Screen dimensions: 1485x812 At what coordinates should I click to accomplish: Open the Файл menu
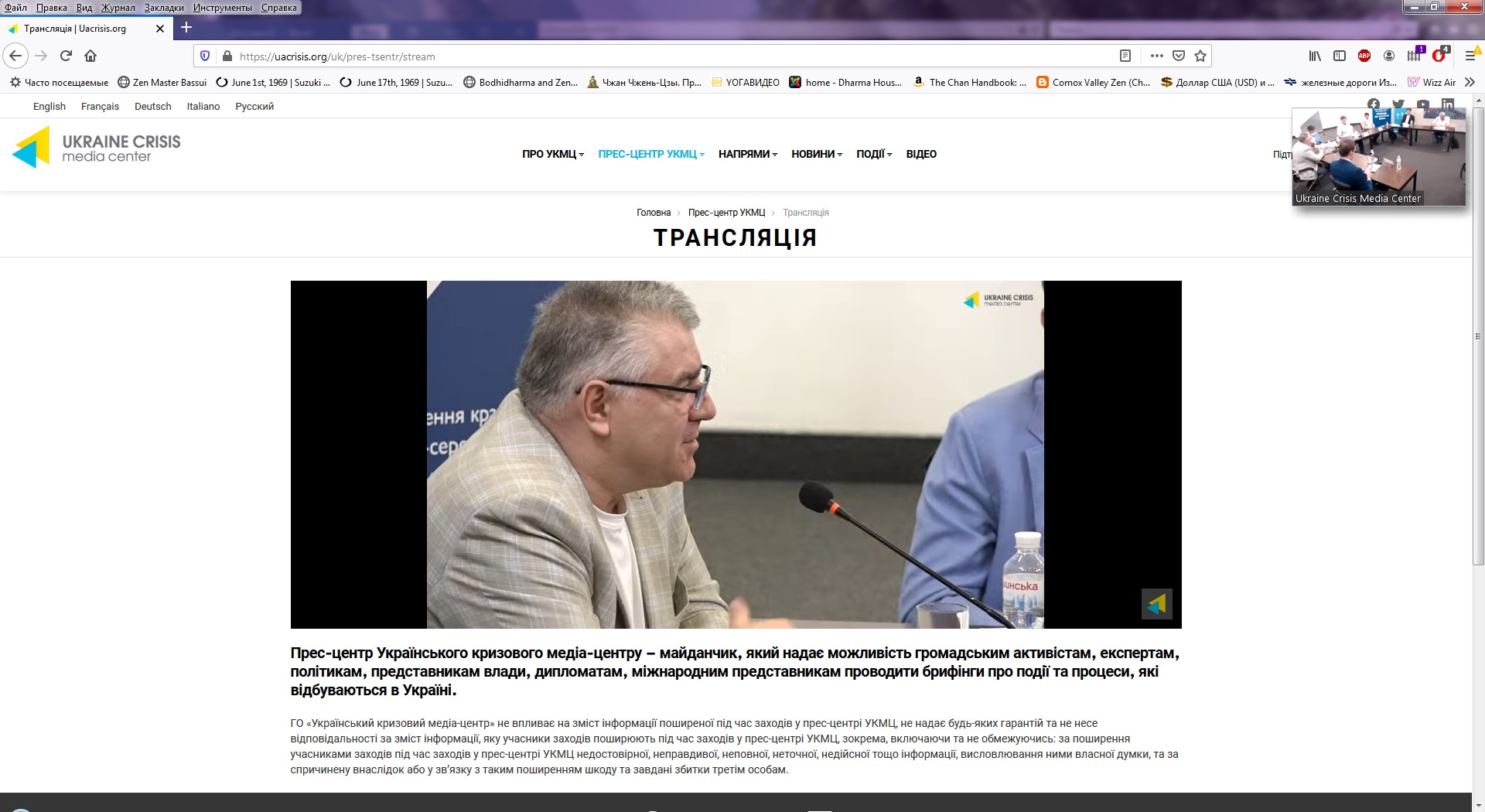click(x=15, y=7)
